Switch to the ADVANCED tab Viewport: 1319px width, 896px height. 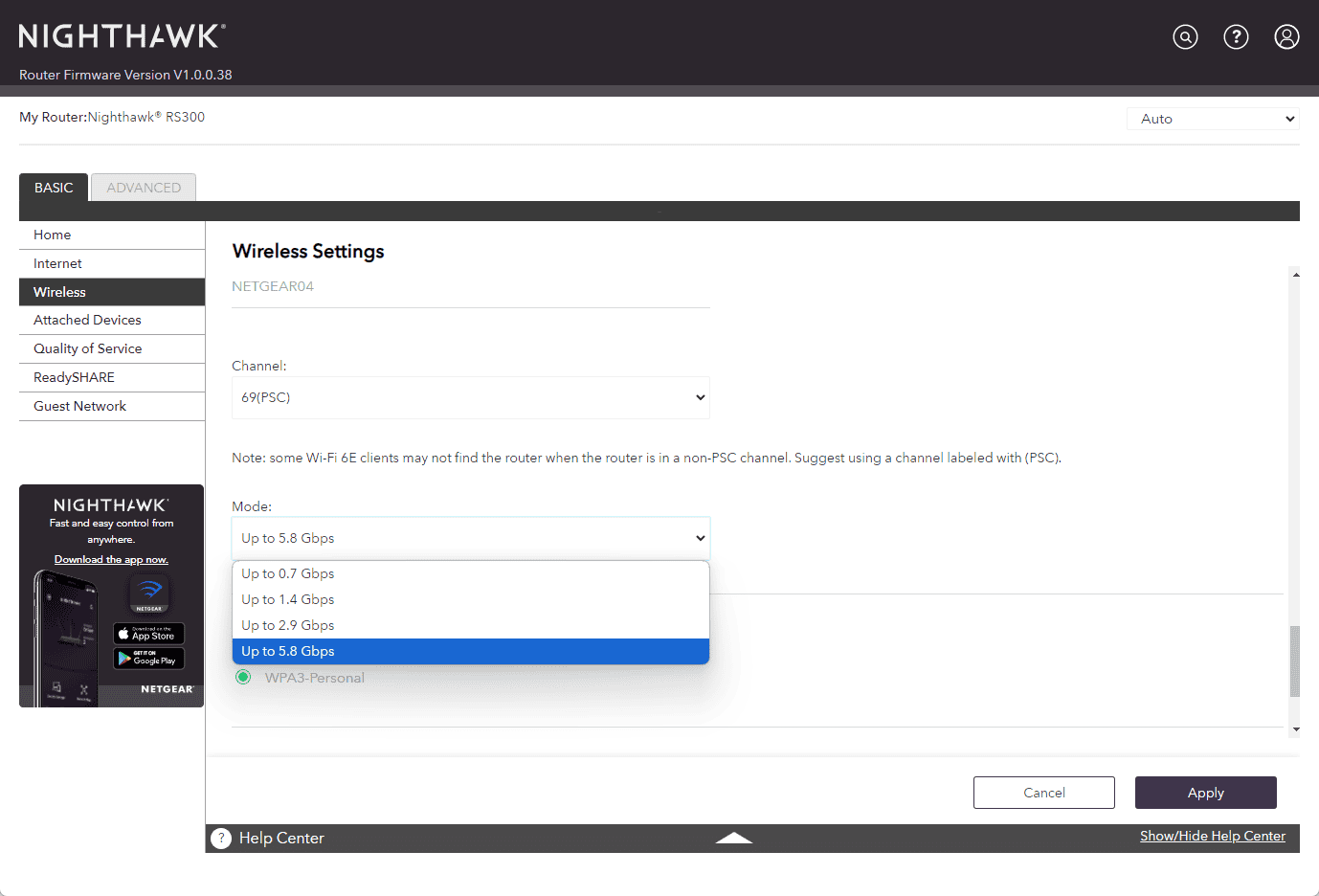[x=144, y=188]
